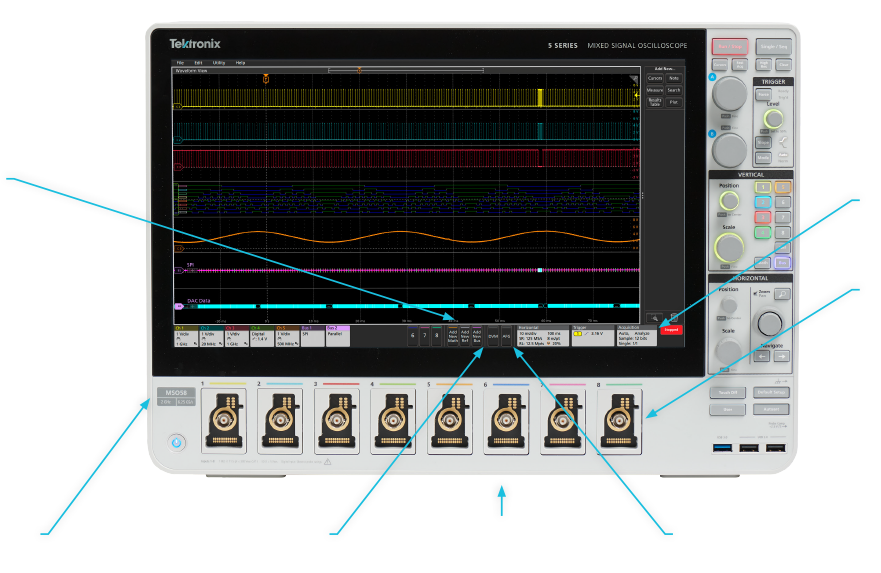The width and height of the screenshot is (881, 573).
Task: Open the Ch 3 settings badge
Action: tap(237, 336)
